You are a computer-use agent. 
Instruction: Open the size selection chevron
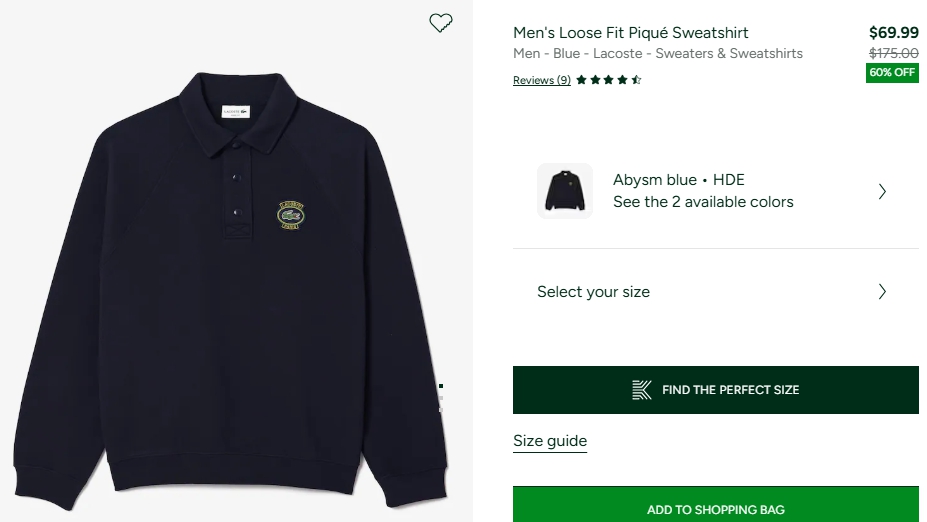coord(882,292)
